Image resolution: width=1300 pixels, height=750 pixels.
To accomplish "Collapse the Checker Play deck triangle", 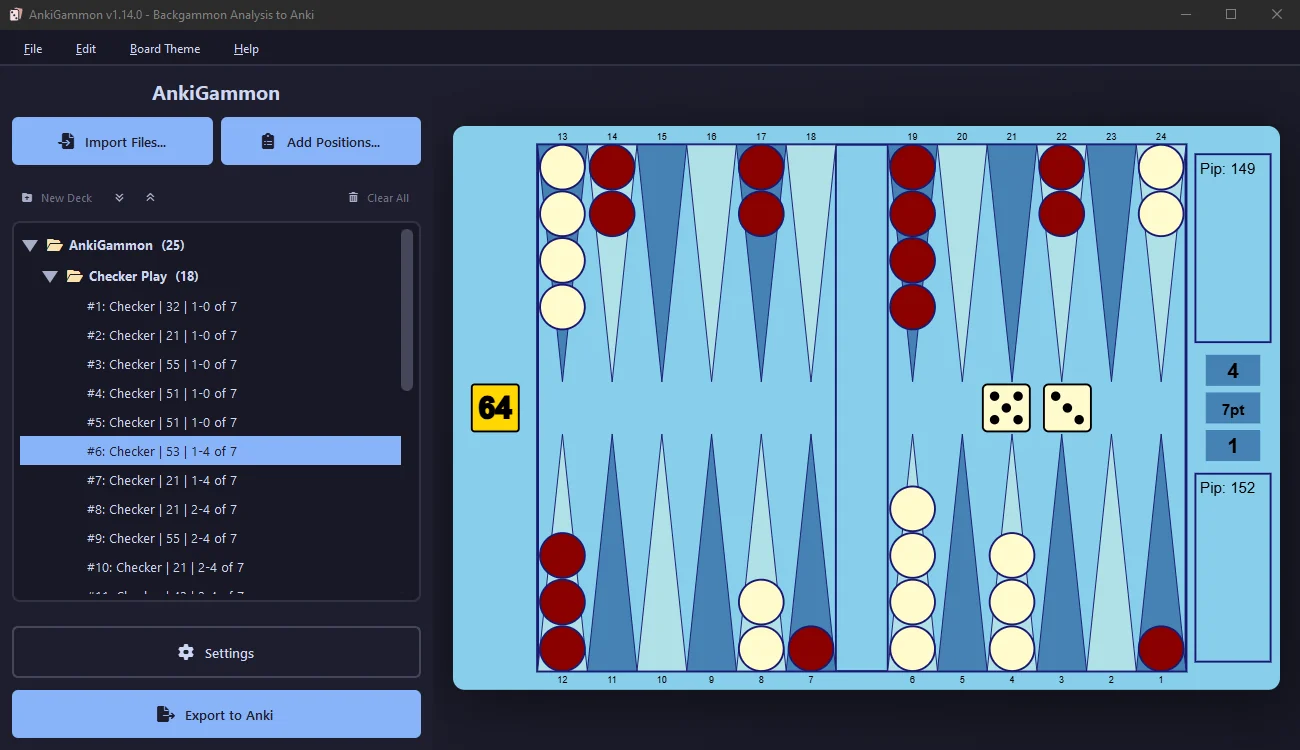I will click(50, 276).
